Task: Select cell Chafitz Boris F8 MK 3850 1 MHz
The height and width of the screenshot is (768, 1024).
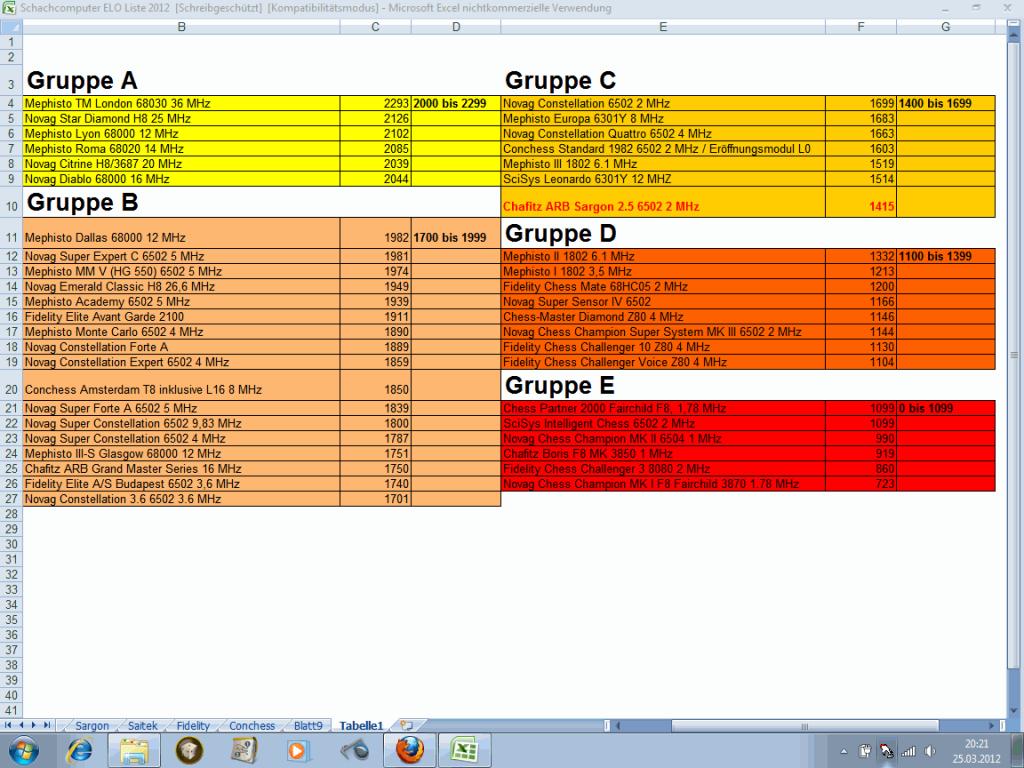Action: (x=663, y=453)
